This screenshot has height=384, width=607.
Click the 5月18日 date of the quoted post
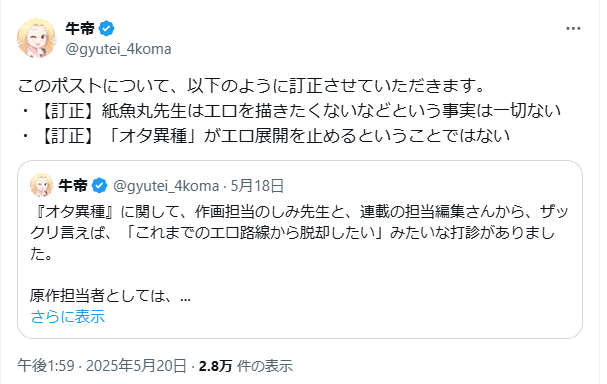tap(257, 186)
